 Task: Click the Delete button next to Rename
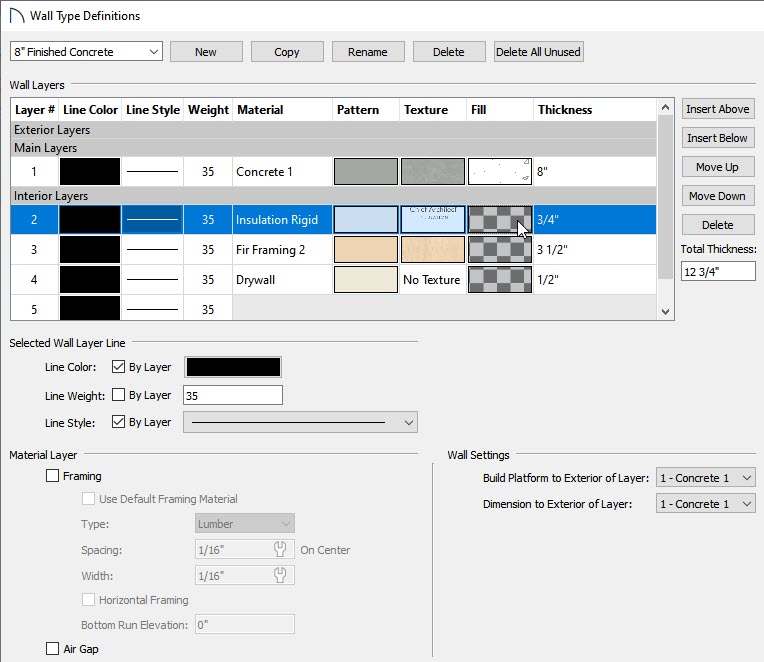[x=449, y=52]
